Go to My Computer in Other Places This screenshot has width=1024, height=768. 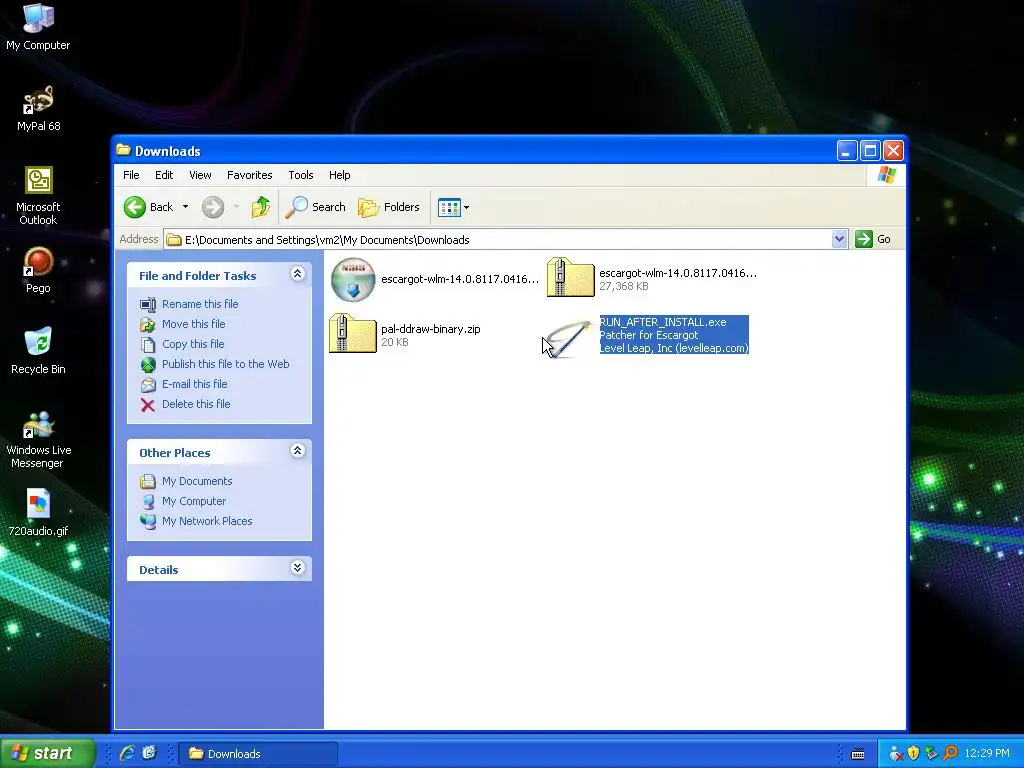pos(194,501)
